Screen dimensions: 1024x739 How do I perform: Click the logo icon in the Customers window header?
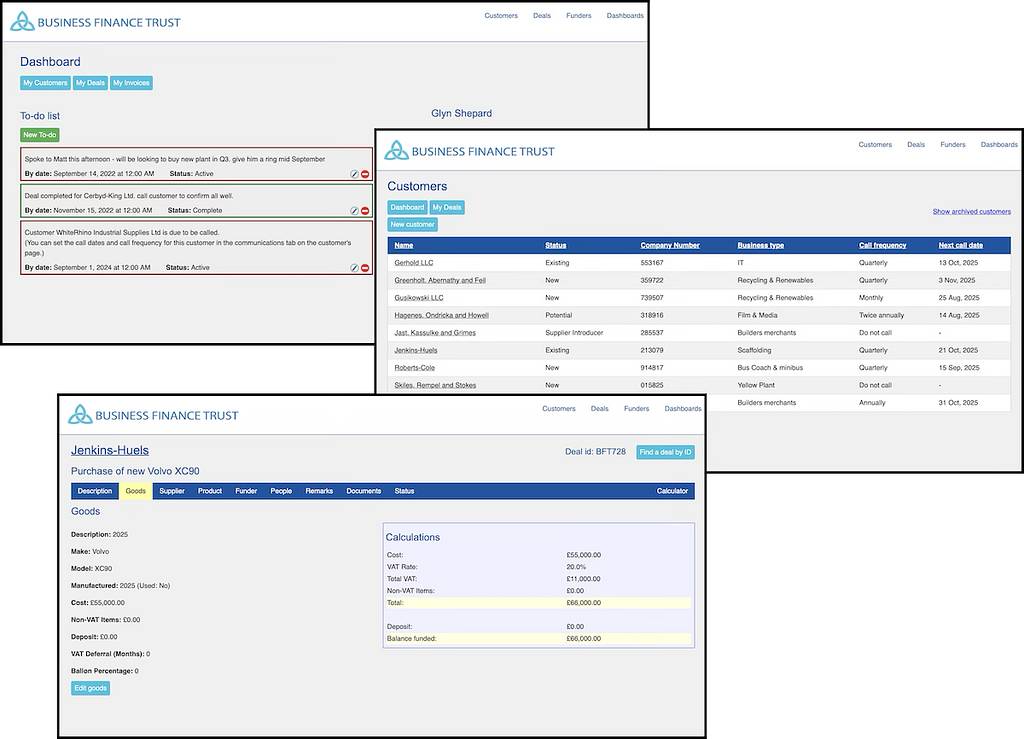pyautogui.click(x=398, y=152)
